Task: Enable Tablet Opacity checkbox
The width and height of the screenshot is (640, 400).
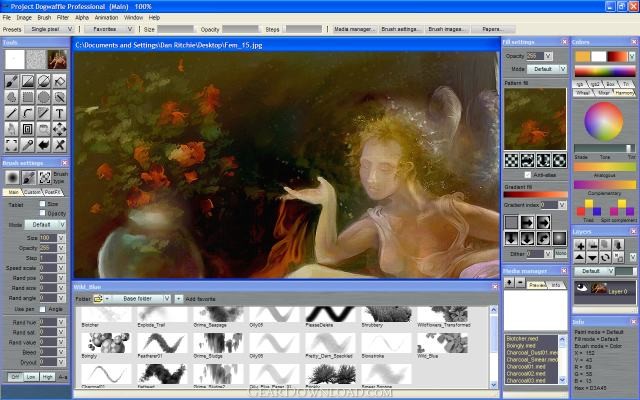Action: click(x=42, y=213)
